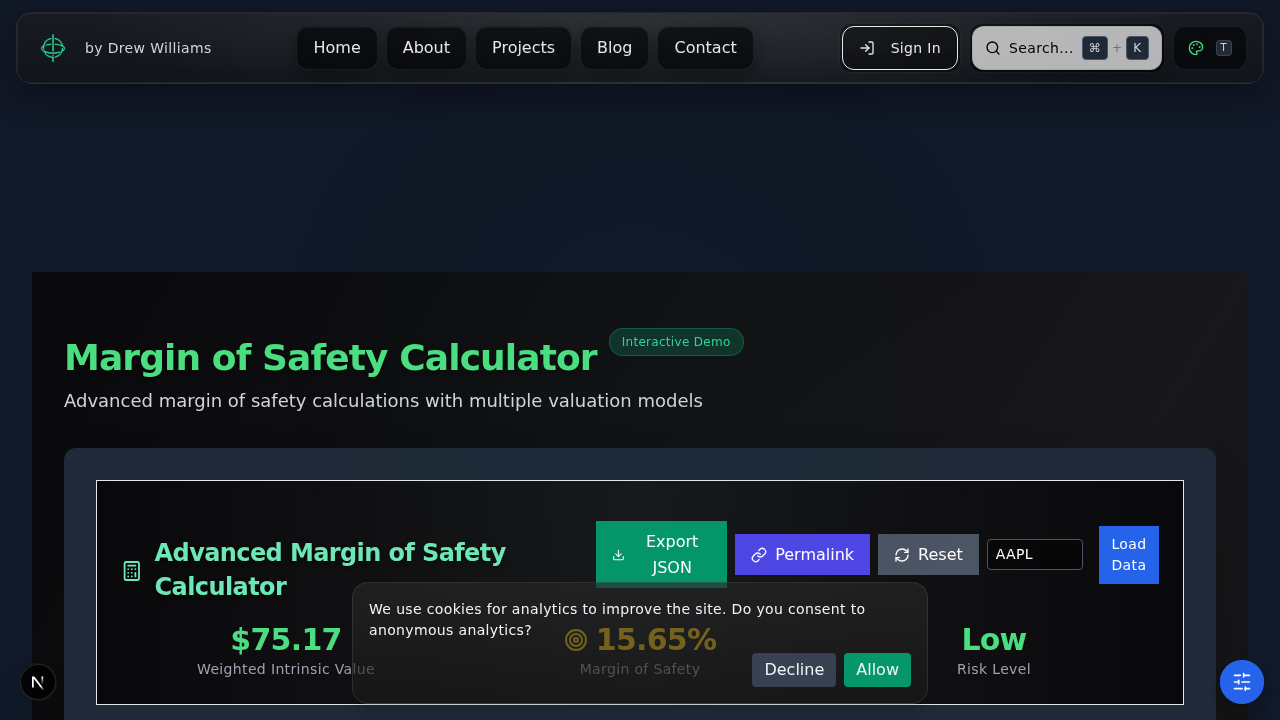1280x720 pixels.
Task: Export results as JSON
Action: tap(661, 553)
